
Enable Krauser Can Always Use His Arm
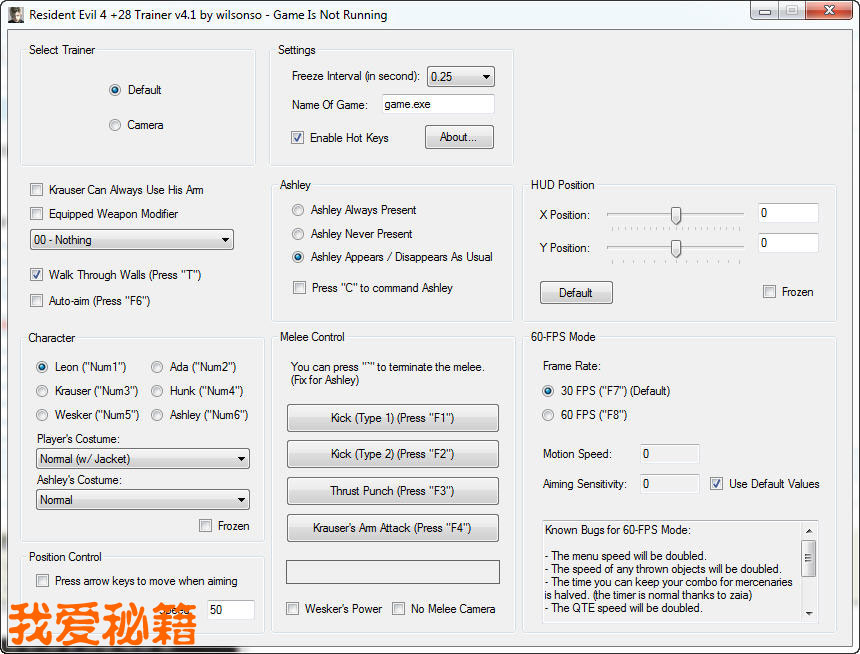[x=37, y=190]
